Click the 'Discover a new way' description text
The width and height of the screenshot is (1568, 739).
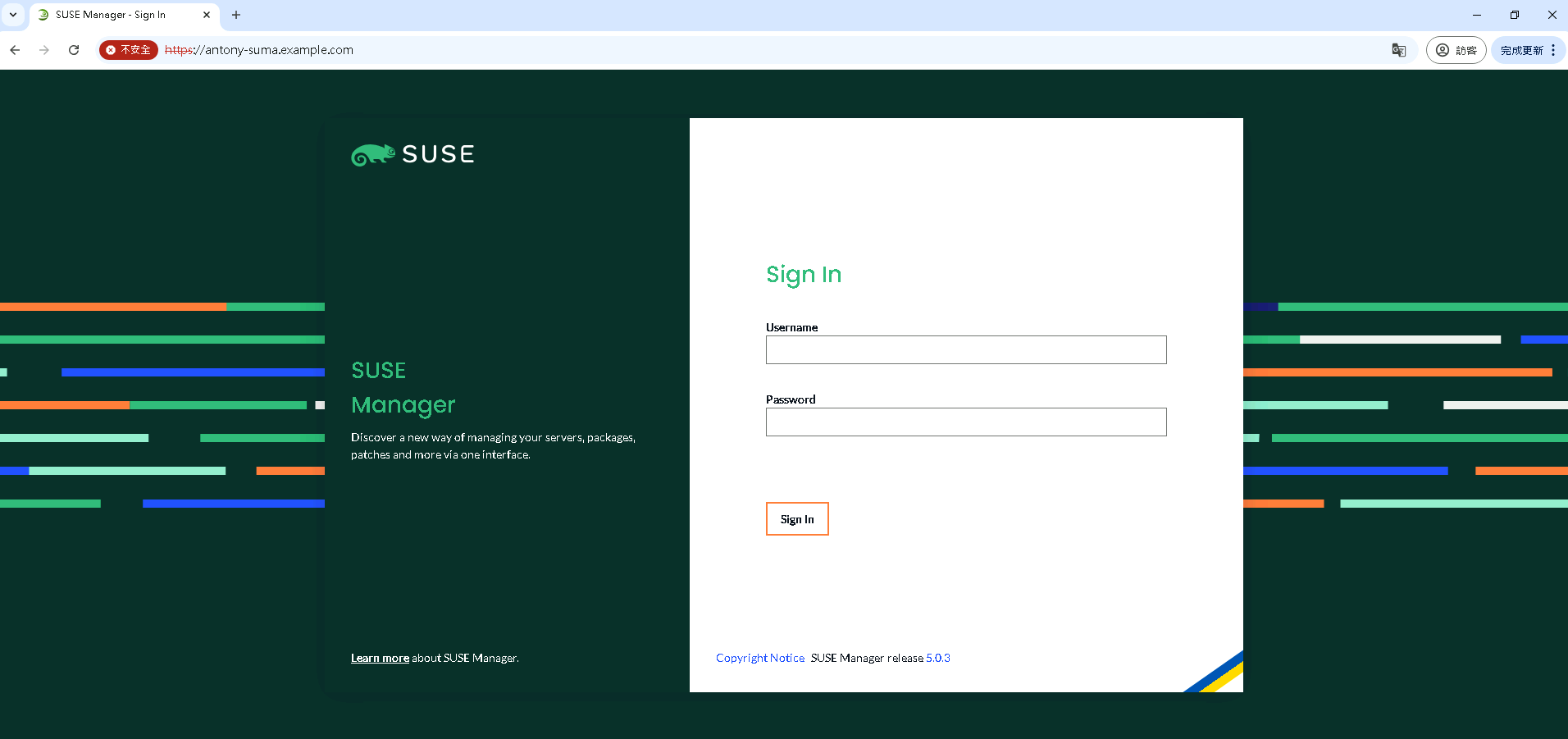point(493,446)
